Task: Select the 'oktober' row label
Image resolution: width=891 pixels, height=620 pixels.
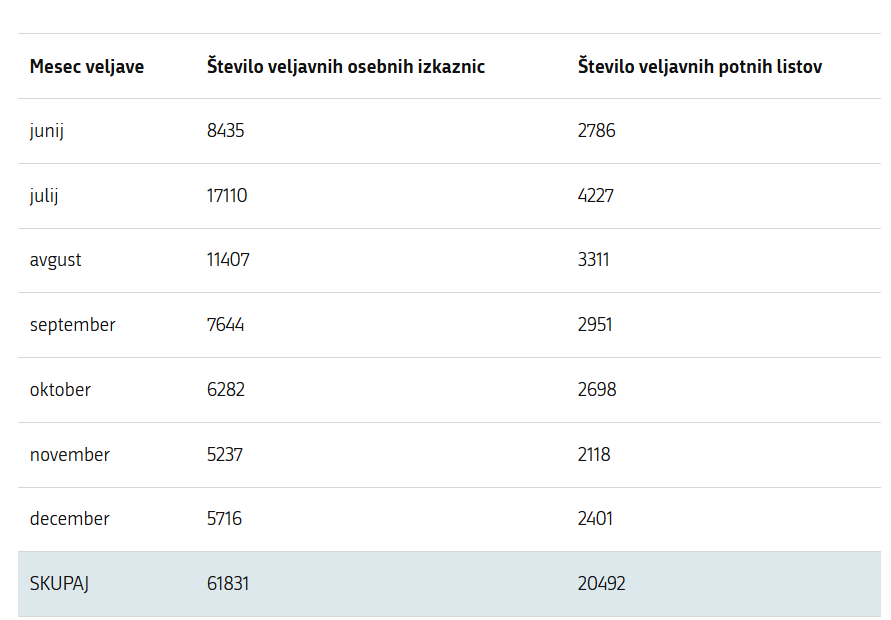Action: pos(60,390)
